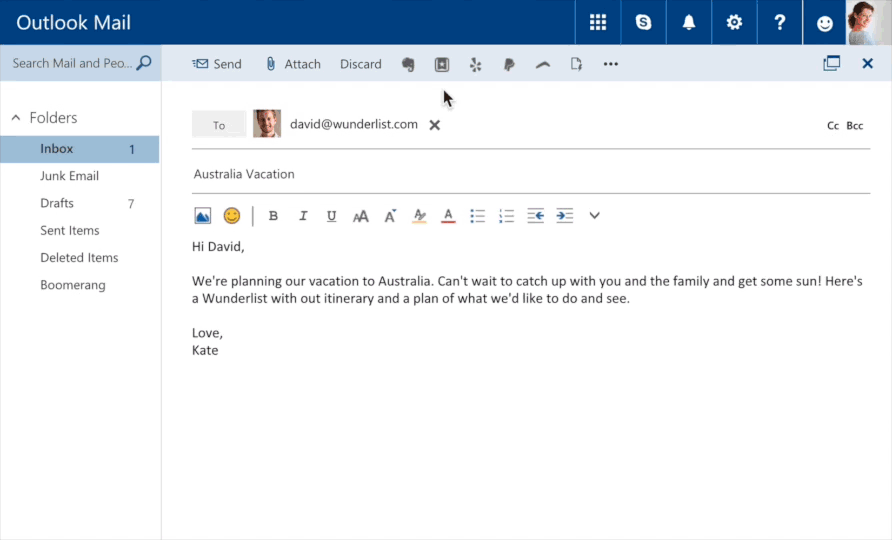Select the Sent Items folder
The height and width of the screenshot is (540, 892).
pyautogui.click(x=69, y=230)
